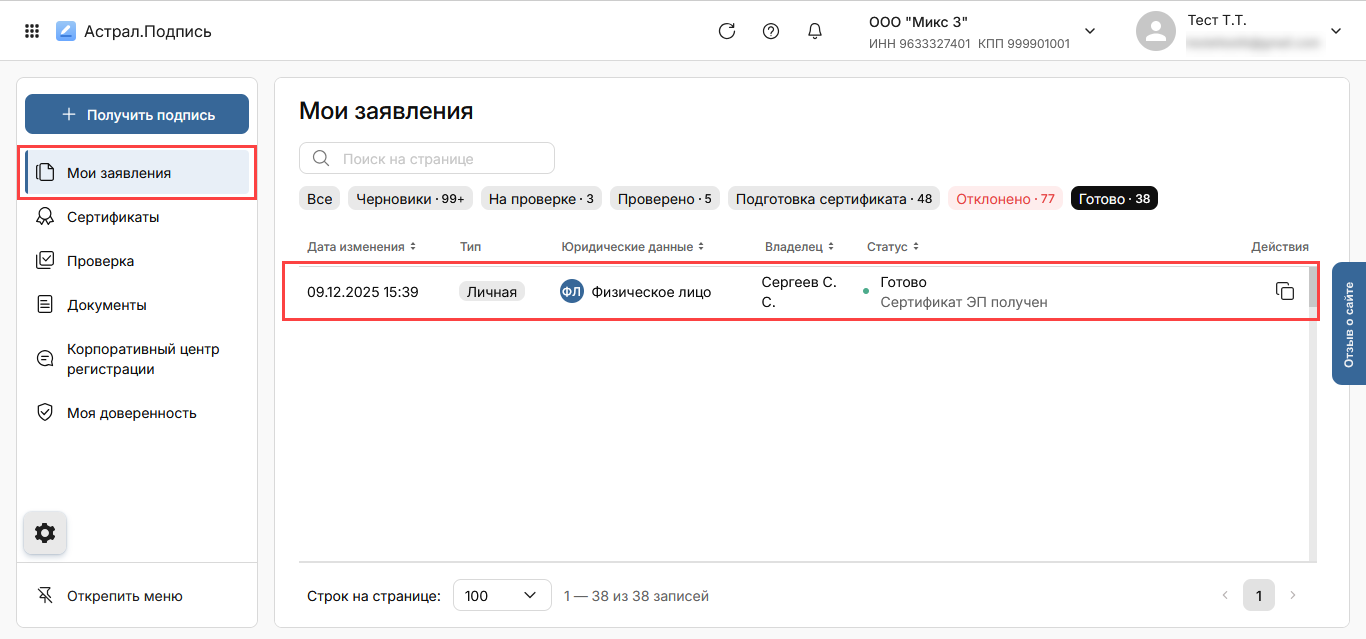
Task: Click the Астрал.Подпись logo icon
Action: (66, 31)
